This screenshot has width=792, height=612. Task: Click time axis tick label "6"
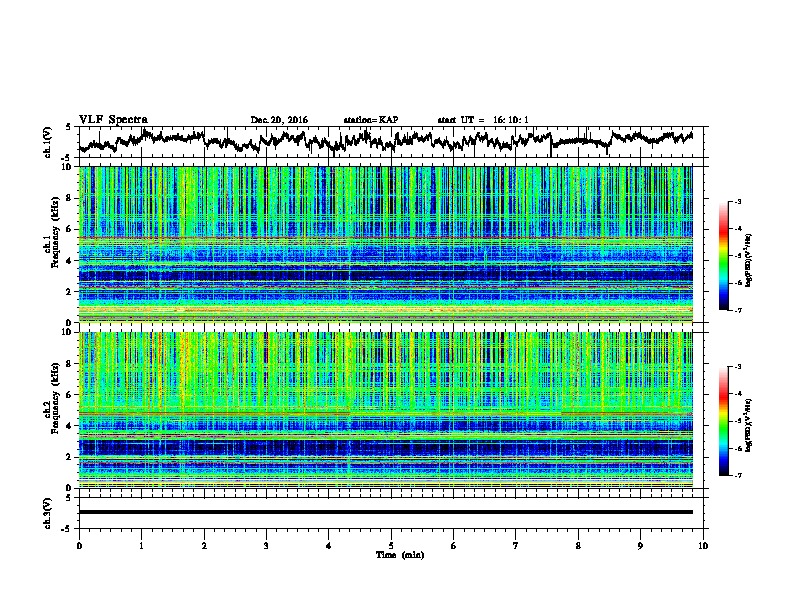point(454,546)
